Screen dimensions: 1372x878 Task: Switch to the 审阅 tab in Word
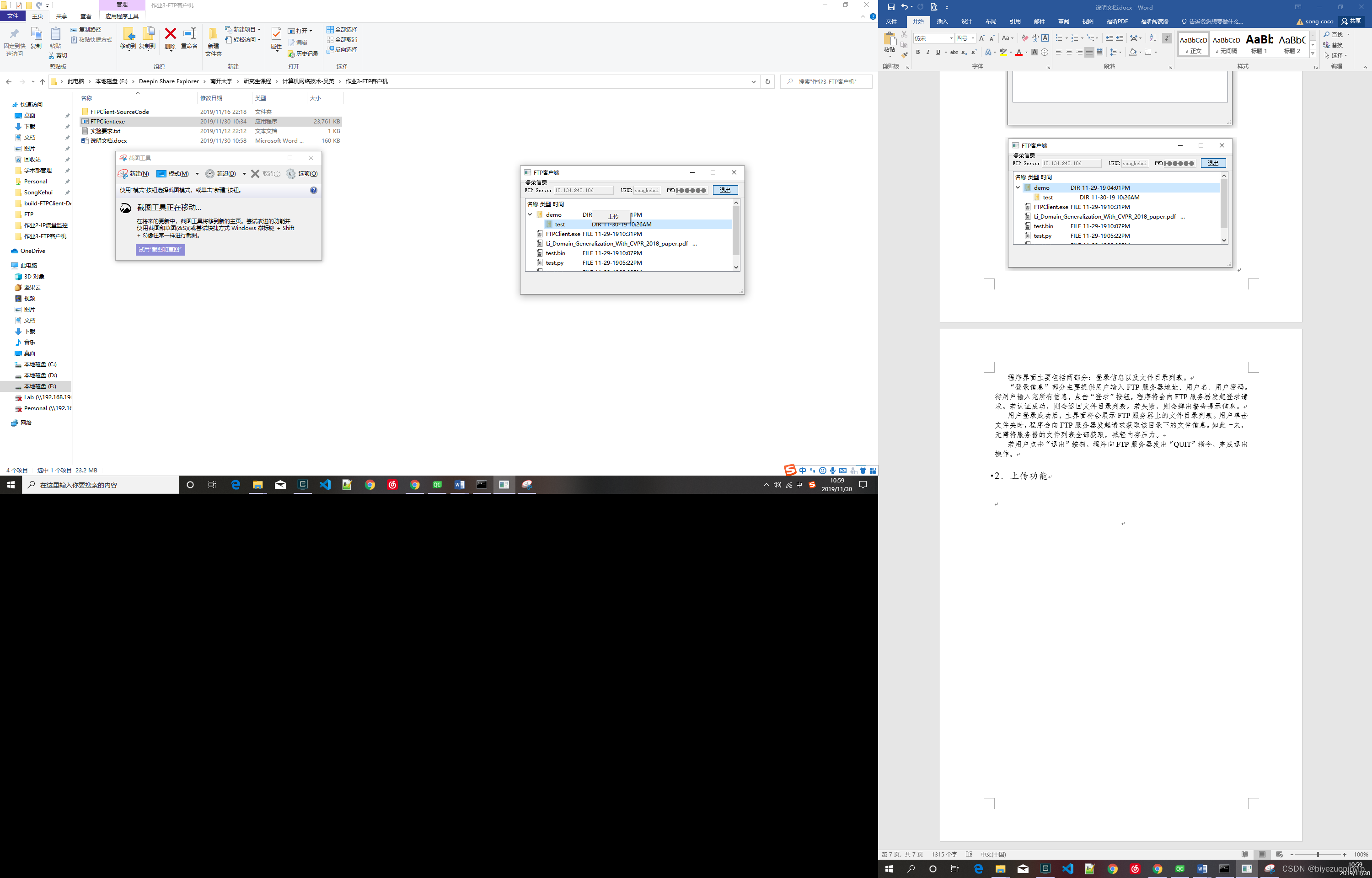1064,21
